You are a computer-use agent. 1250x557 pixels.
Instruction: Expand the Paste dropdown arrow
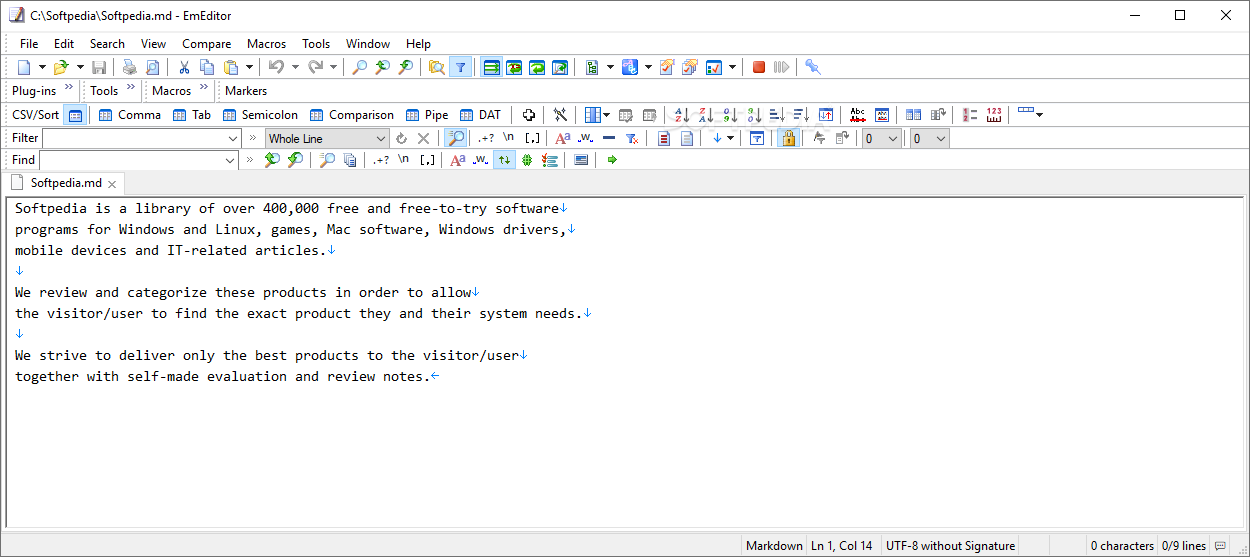(249, 67)
